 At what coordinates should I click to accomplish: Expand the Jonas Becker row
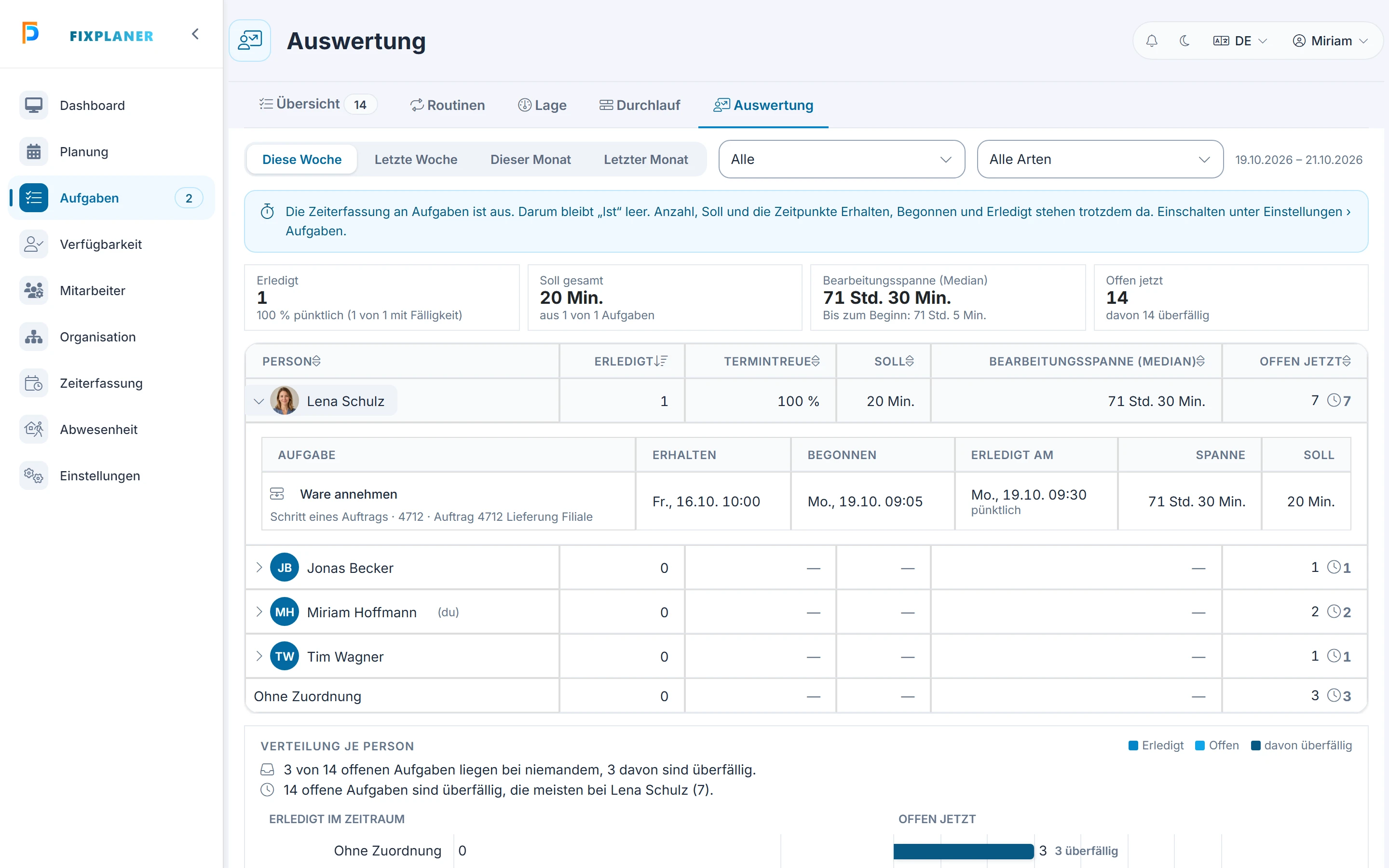coord(259,567)
